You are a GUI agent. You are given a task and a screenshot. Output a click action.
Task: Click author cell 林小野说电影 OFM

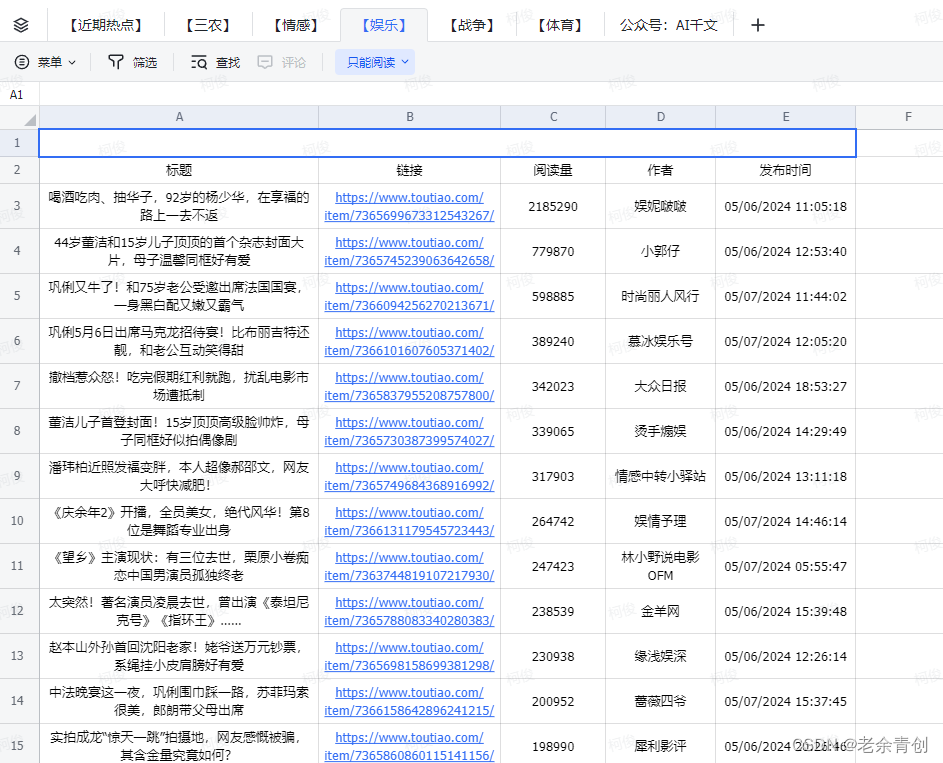click(660, 566)
